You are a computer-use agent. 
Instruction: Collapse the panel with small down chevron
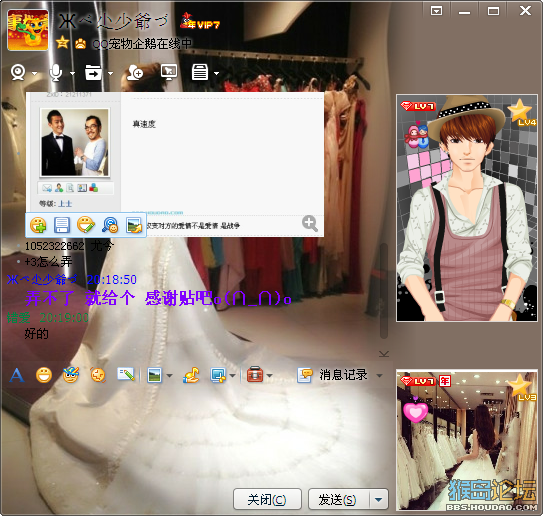[x=384, y=354]
